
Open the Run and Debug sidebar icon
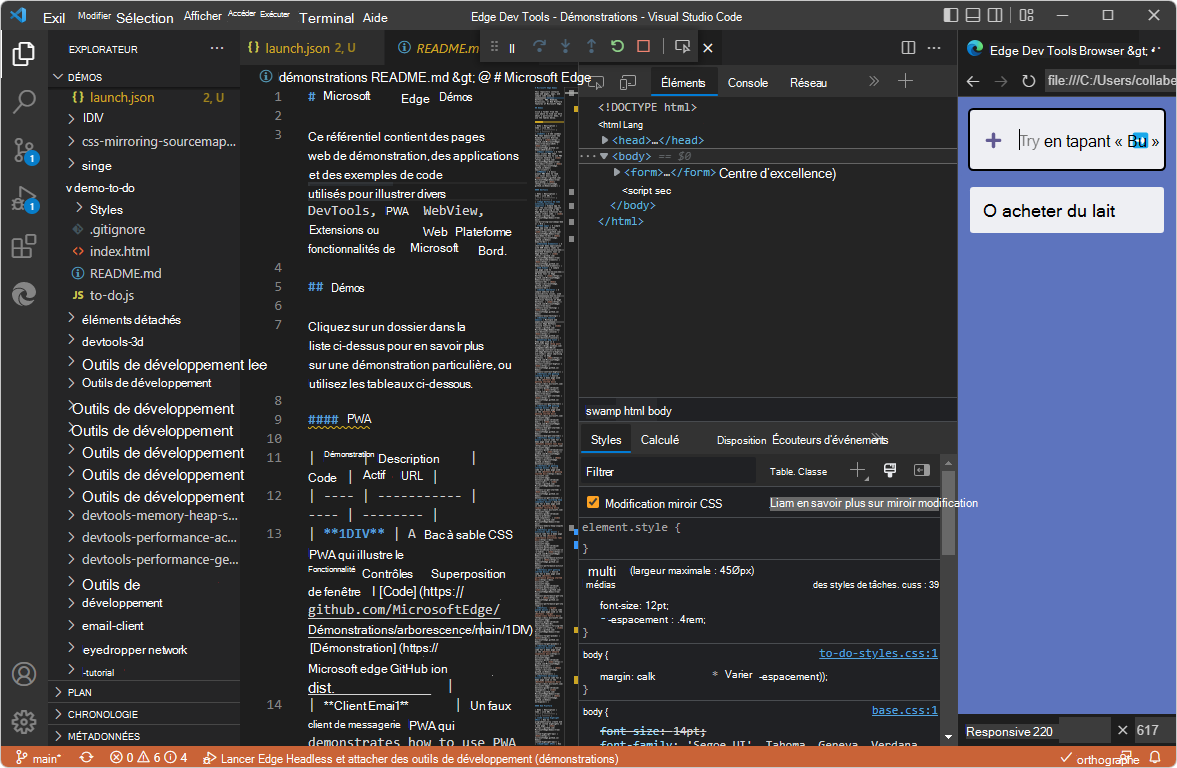click(x=23, y=199)
